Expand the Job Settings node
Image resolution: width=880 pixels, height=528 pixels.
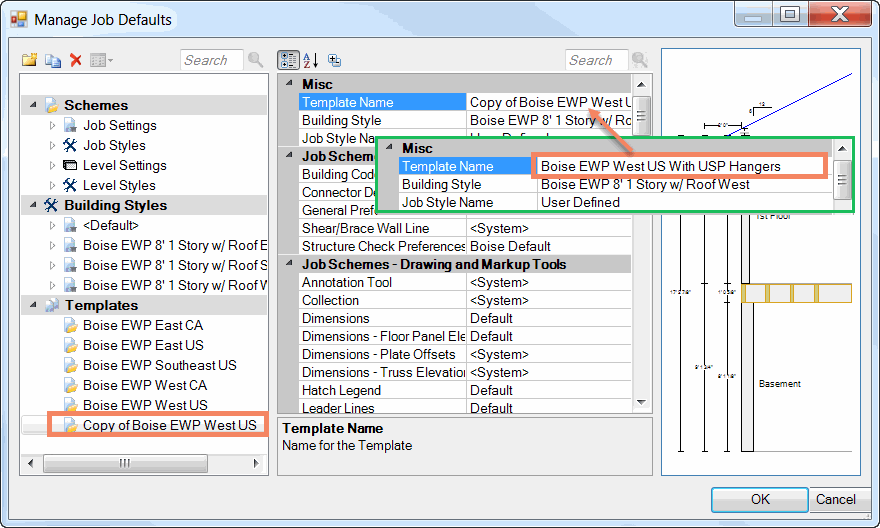coord(52,125)
